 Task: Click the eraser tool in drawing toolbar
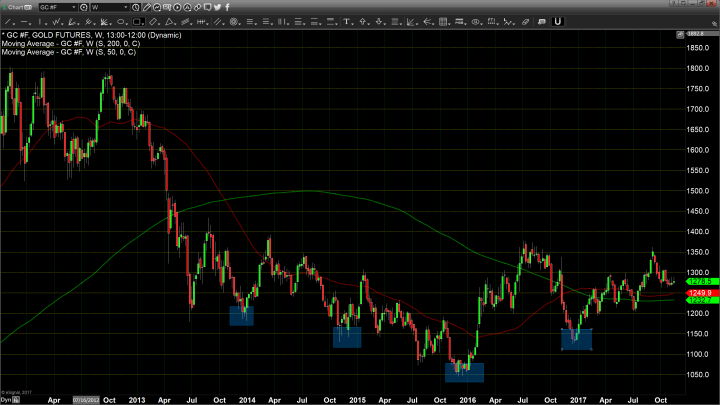click(x=525, y=20)
